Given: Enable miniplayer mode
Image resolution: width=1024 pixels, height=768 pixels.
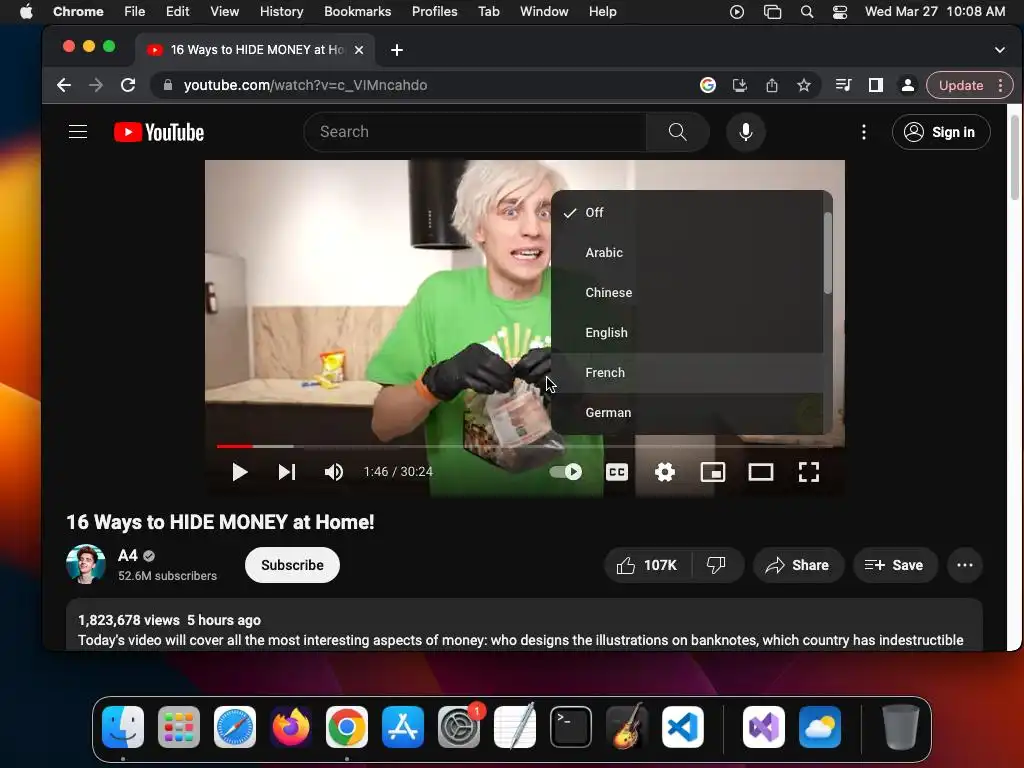Looking at the screenshot, I should (712, 472).
